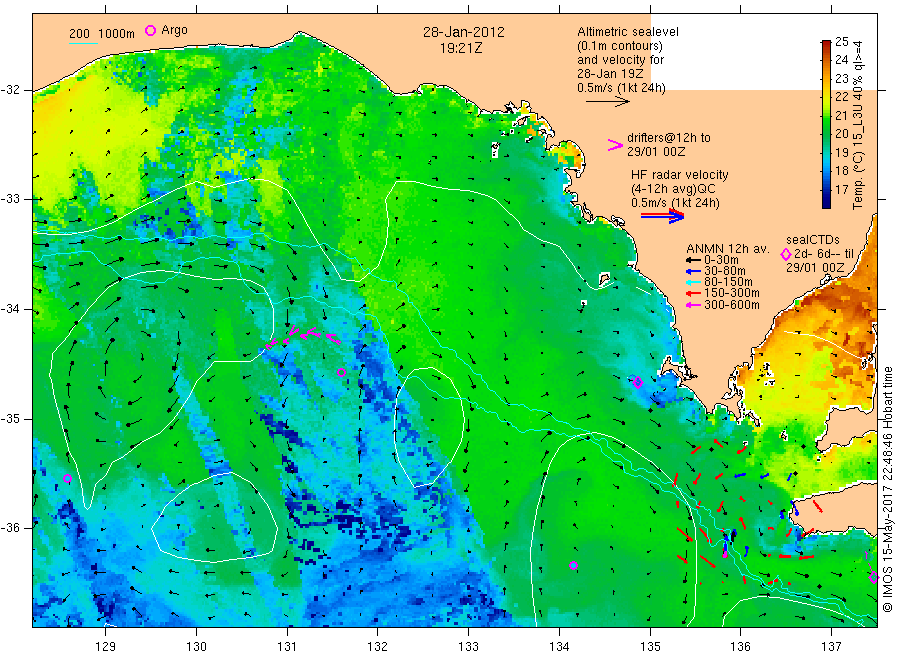Click the colorbar tick label 19
900x660 pixels.
tap(841, 152)
